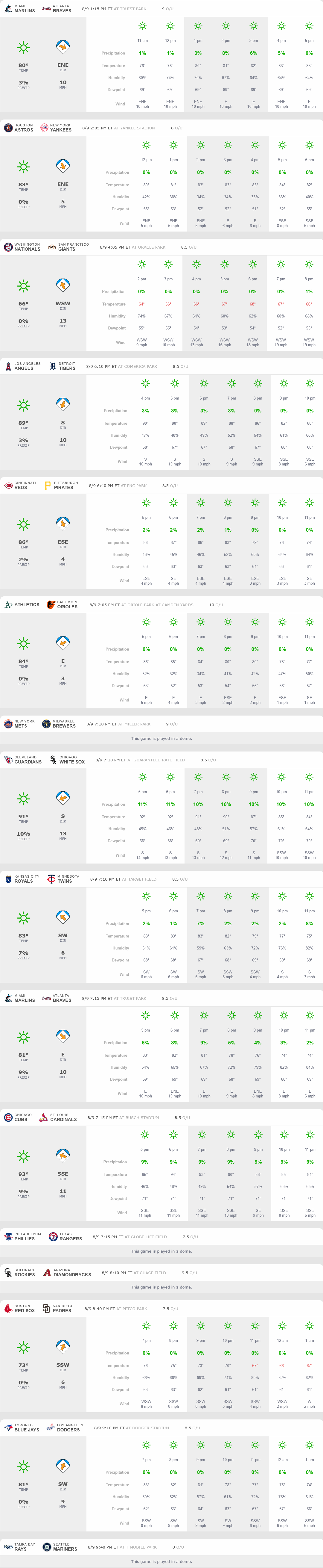This screenshot has height=1568, width=323.
Task: Click the "10 O/U" value for Athletics–Orioles
Action: (216, 605)
